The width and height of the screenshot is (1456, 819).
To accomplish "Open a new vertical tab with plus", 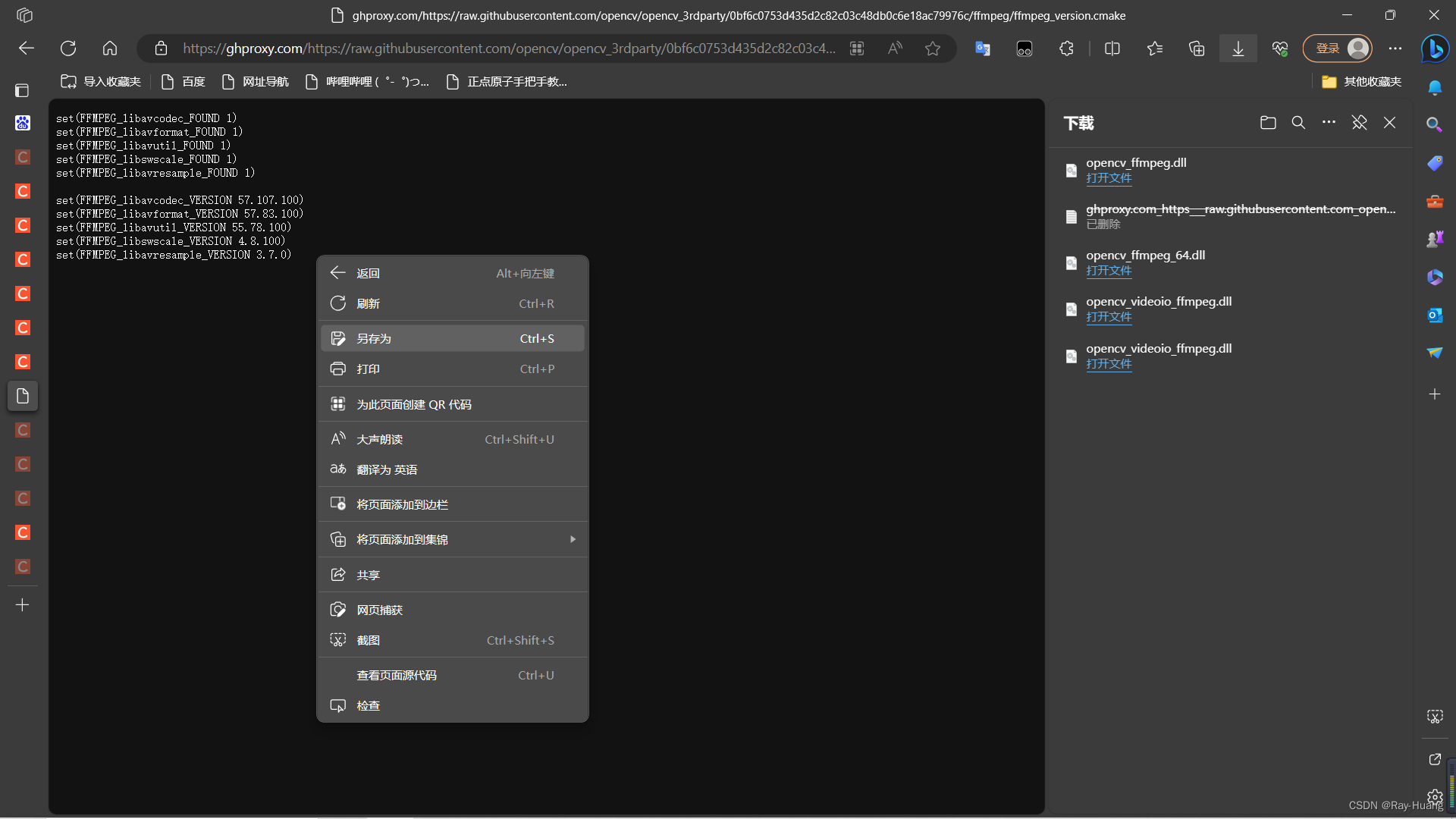I will coord(23,605).
